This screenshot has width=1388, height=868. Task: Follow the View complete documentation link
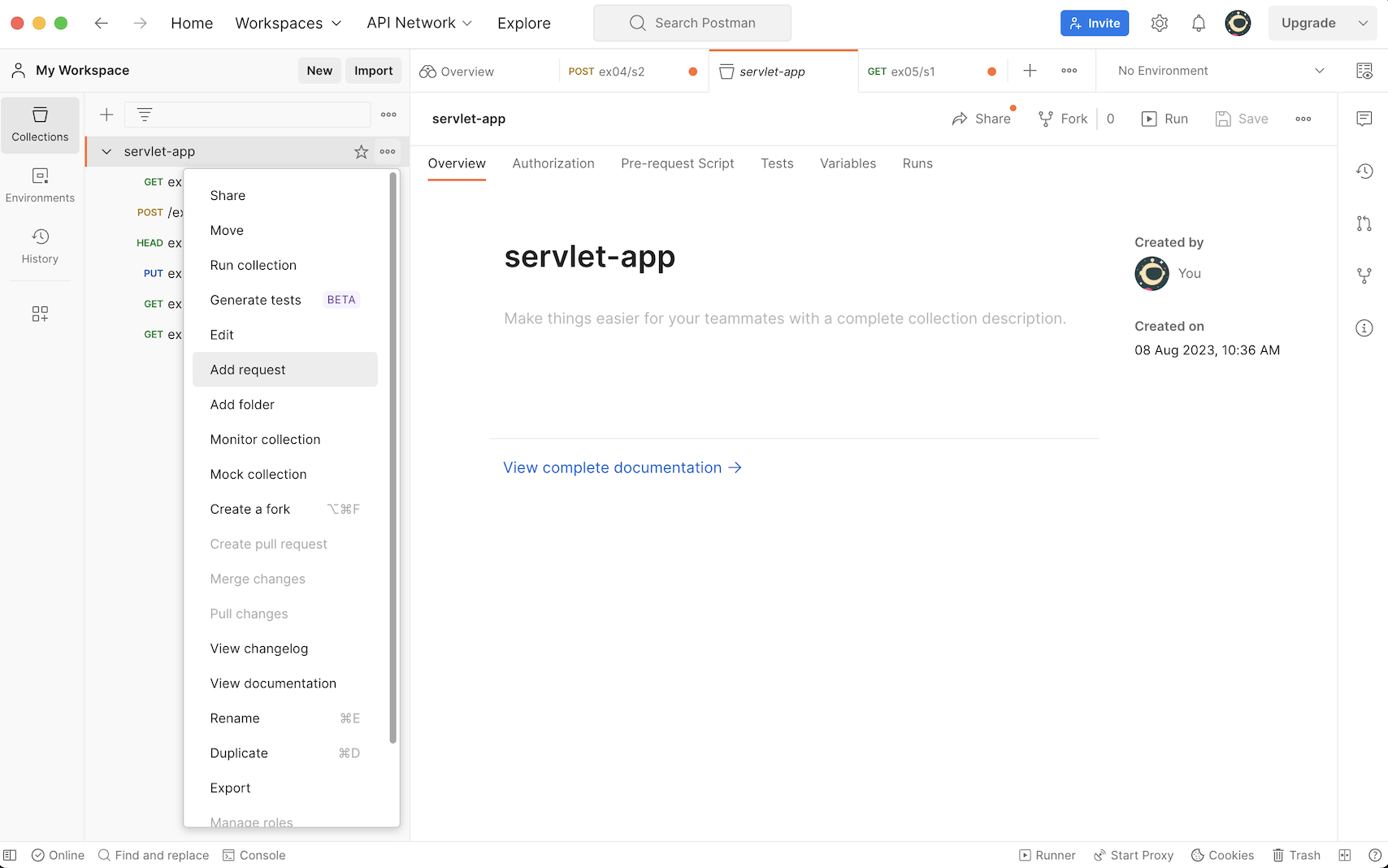click(622, 467)
